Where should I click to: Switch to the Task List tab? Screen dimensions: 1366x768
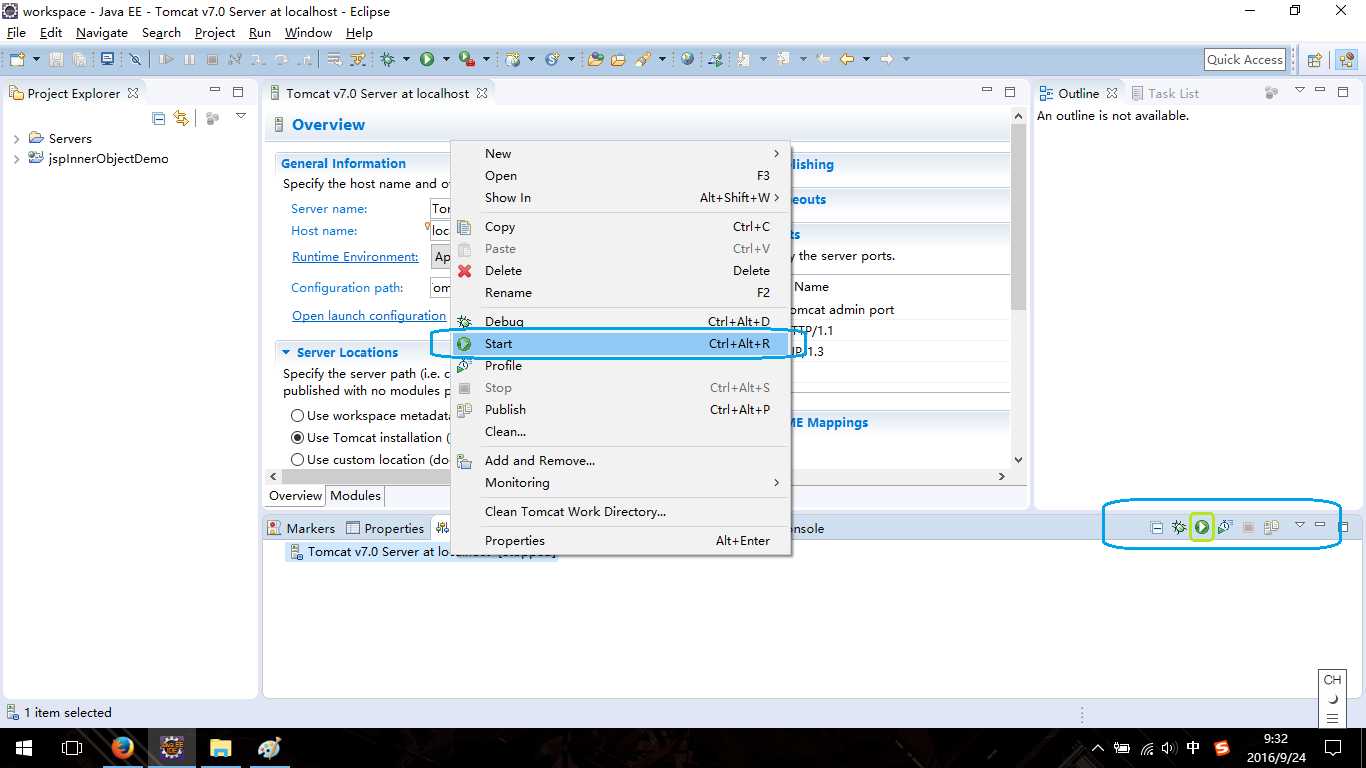(x=1165, y=93)
